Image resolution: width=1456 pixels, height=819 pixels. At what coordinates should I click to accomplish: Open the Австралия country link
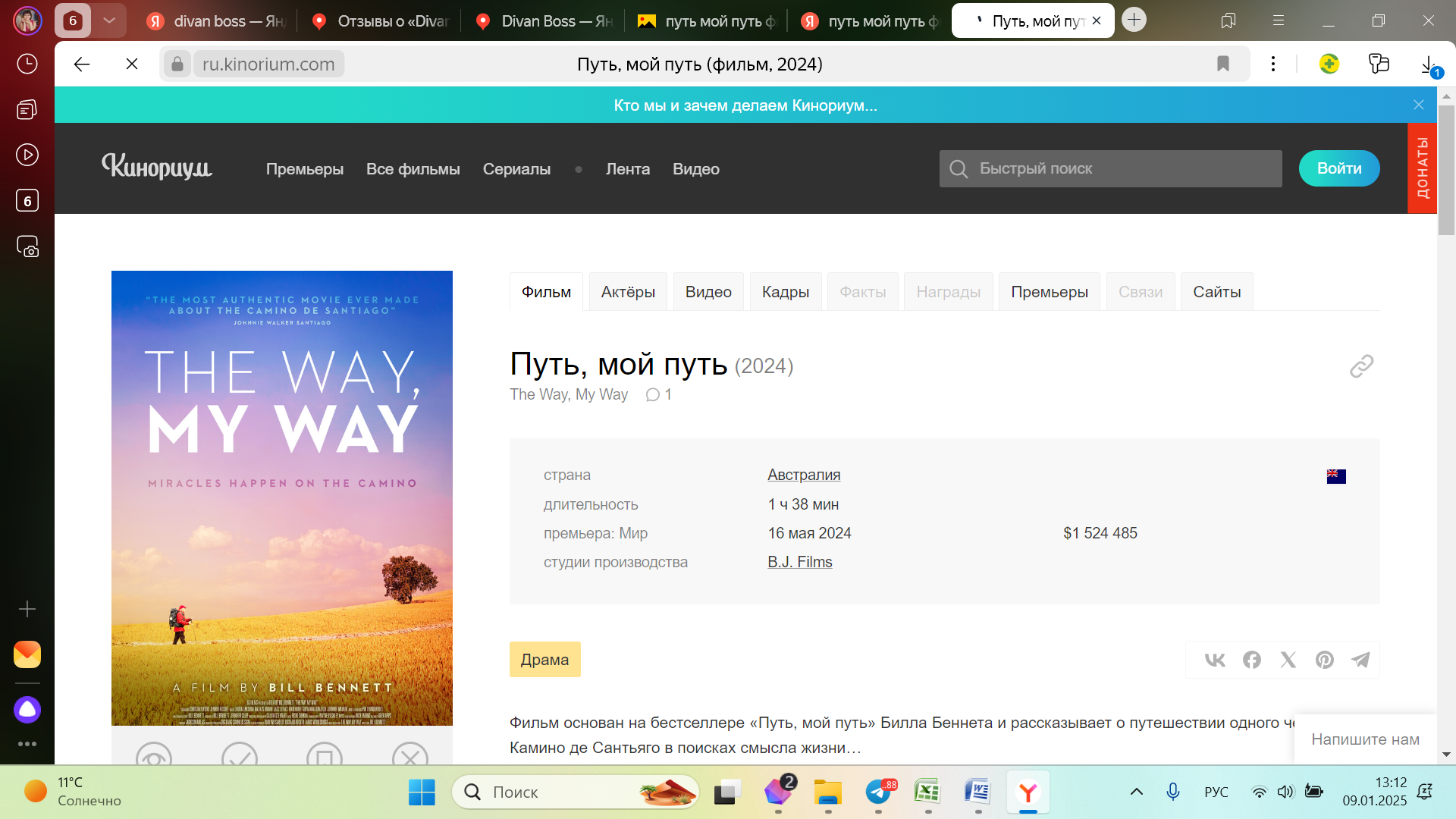pos(803,475)
